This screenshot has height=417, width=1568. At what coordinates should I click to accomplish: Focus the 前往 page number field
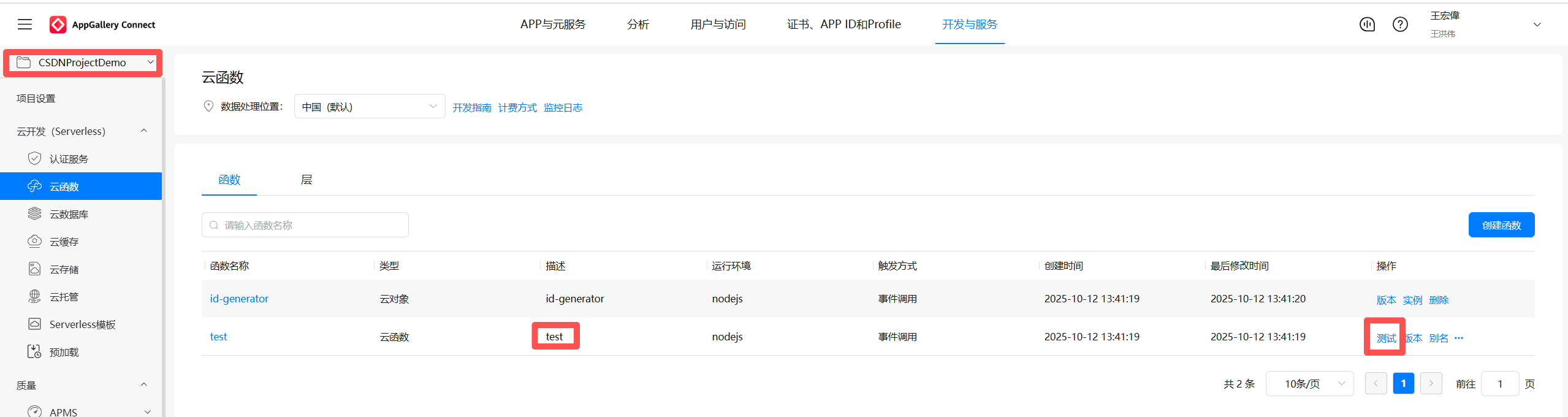point(1499,383)
